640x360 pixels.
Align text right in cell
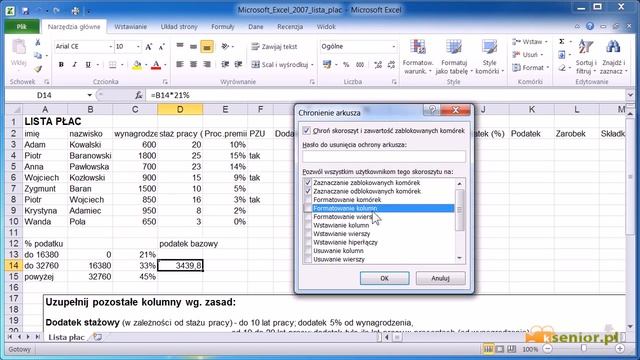tap(207, 64)
